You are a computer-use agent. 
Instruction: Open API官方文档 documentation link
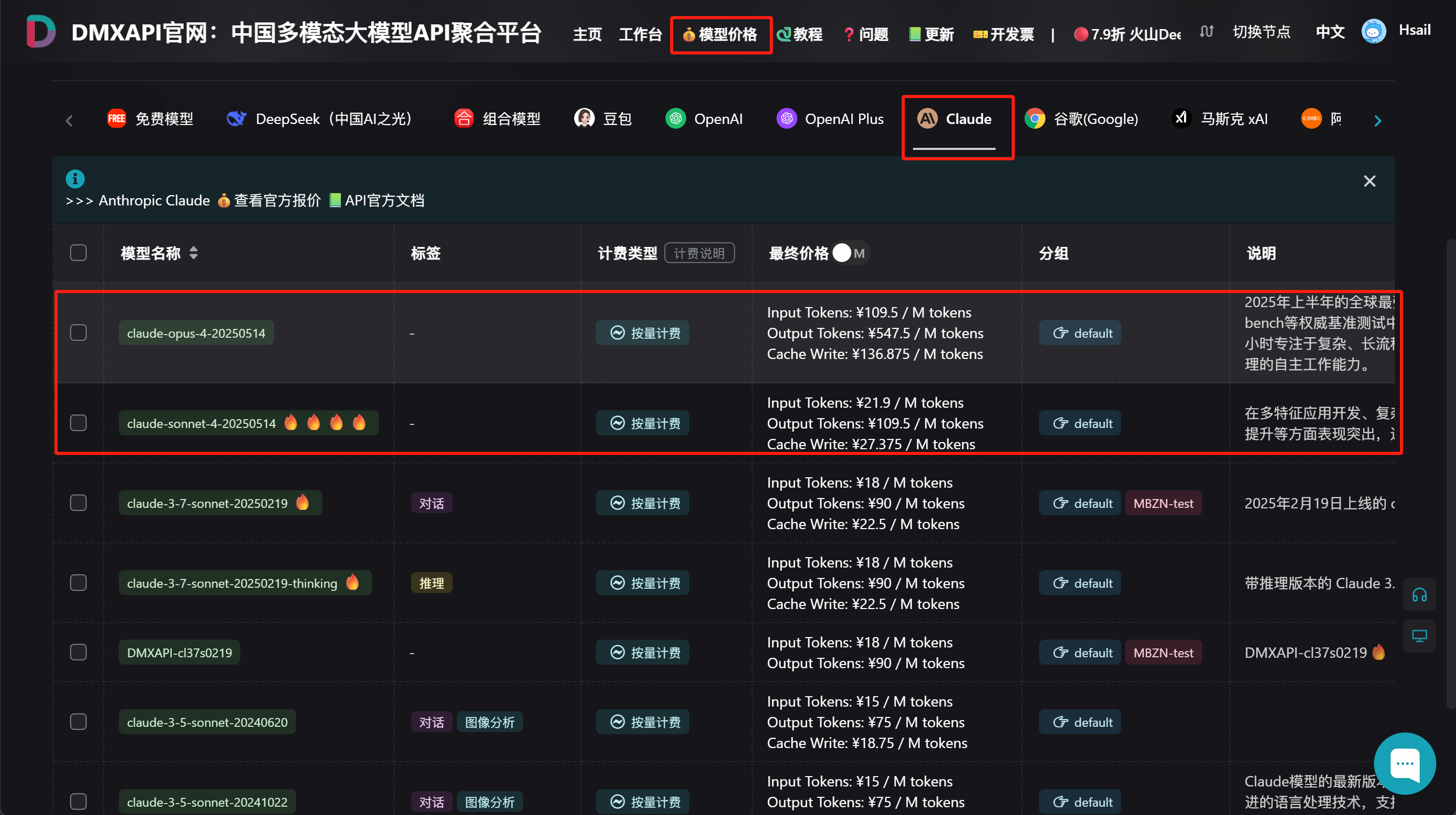pyautogui.click(x=384, y=200)
